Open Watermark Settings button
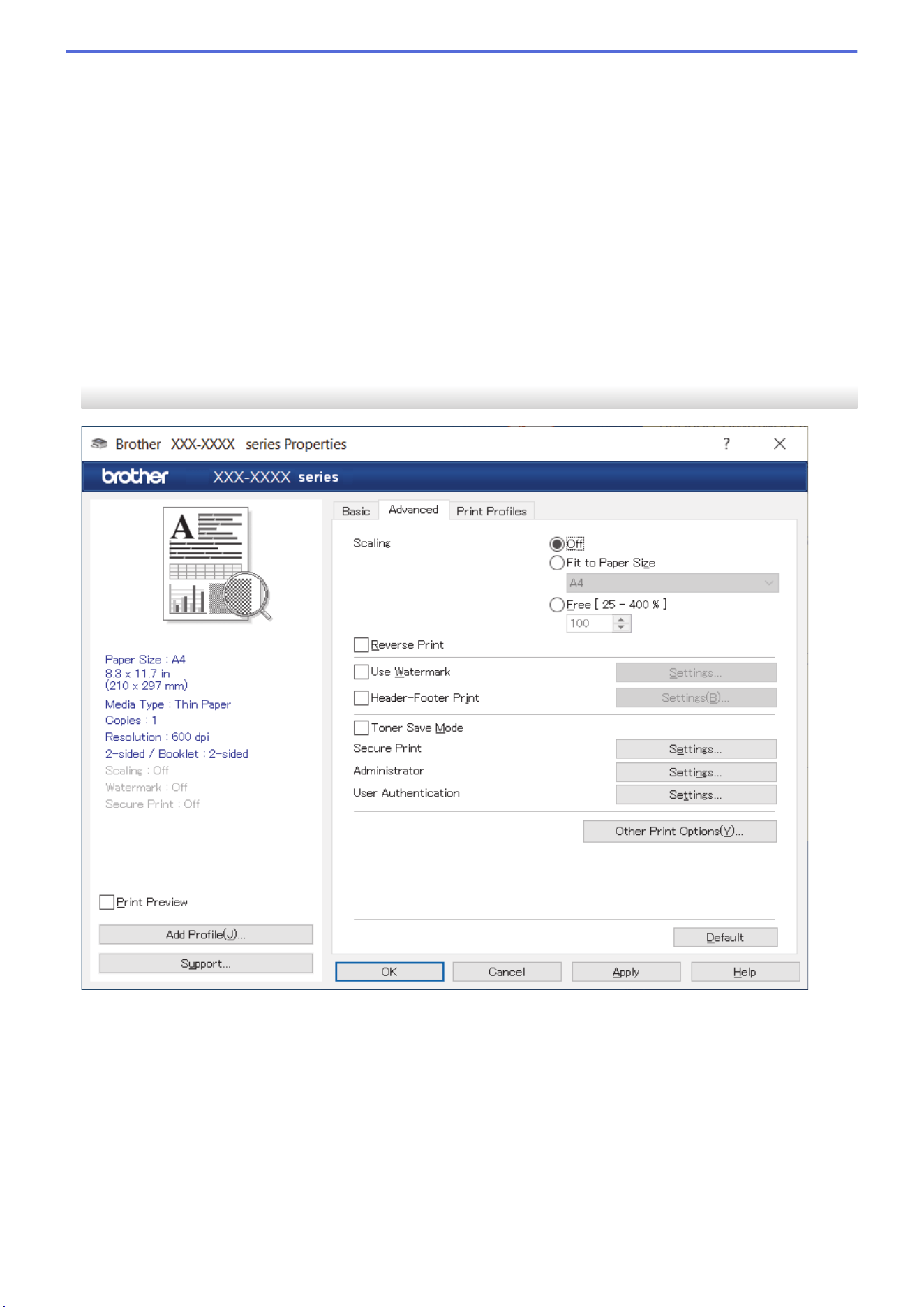 coord(696,672)
